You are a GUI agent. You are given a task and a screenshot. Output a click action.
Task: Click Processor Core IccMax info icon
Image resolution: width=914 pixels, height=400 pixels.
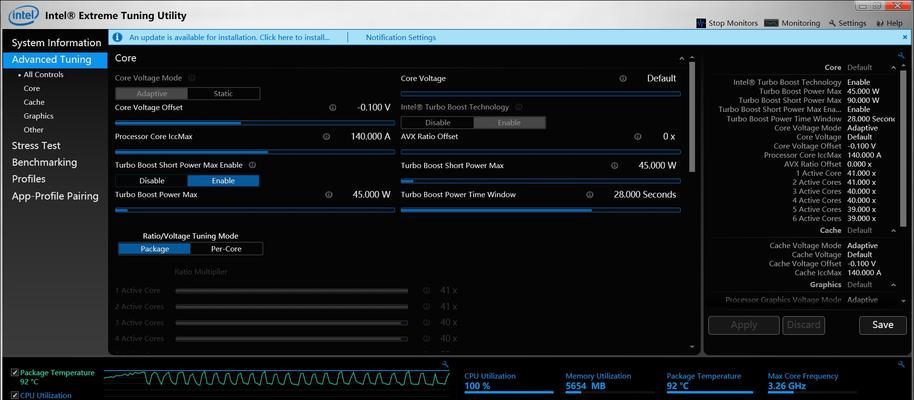pyautogui.click(x=326, y=136)
